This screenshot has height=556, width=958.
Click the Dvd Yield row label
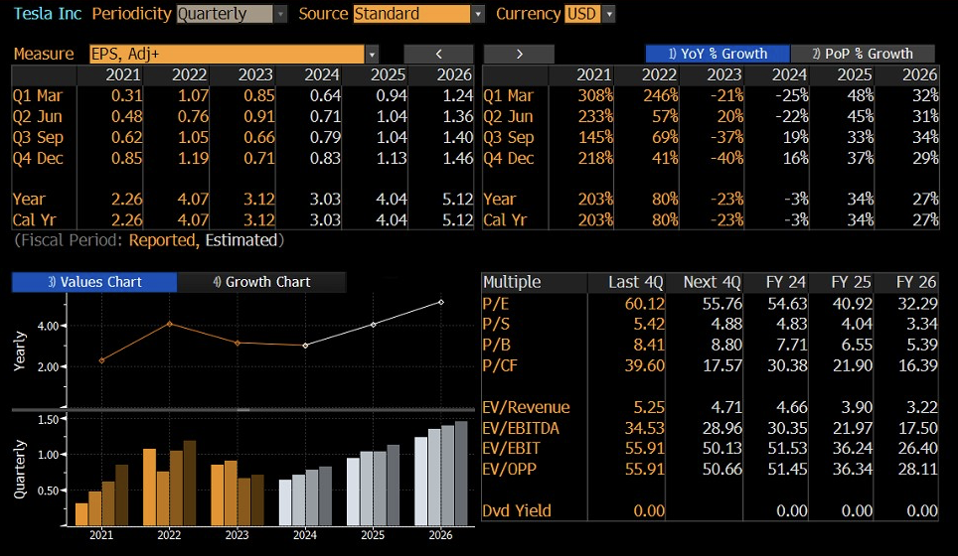tap(517, 510)
